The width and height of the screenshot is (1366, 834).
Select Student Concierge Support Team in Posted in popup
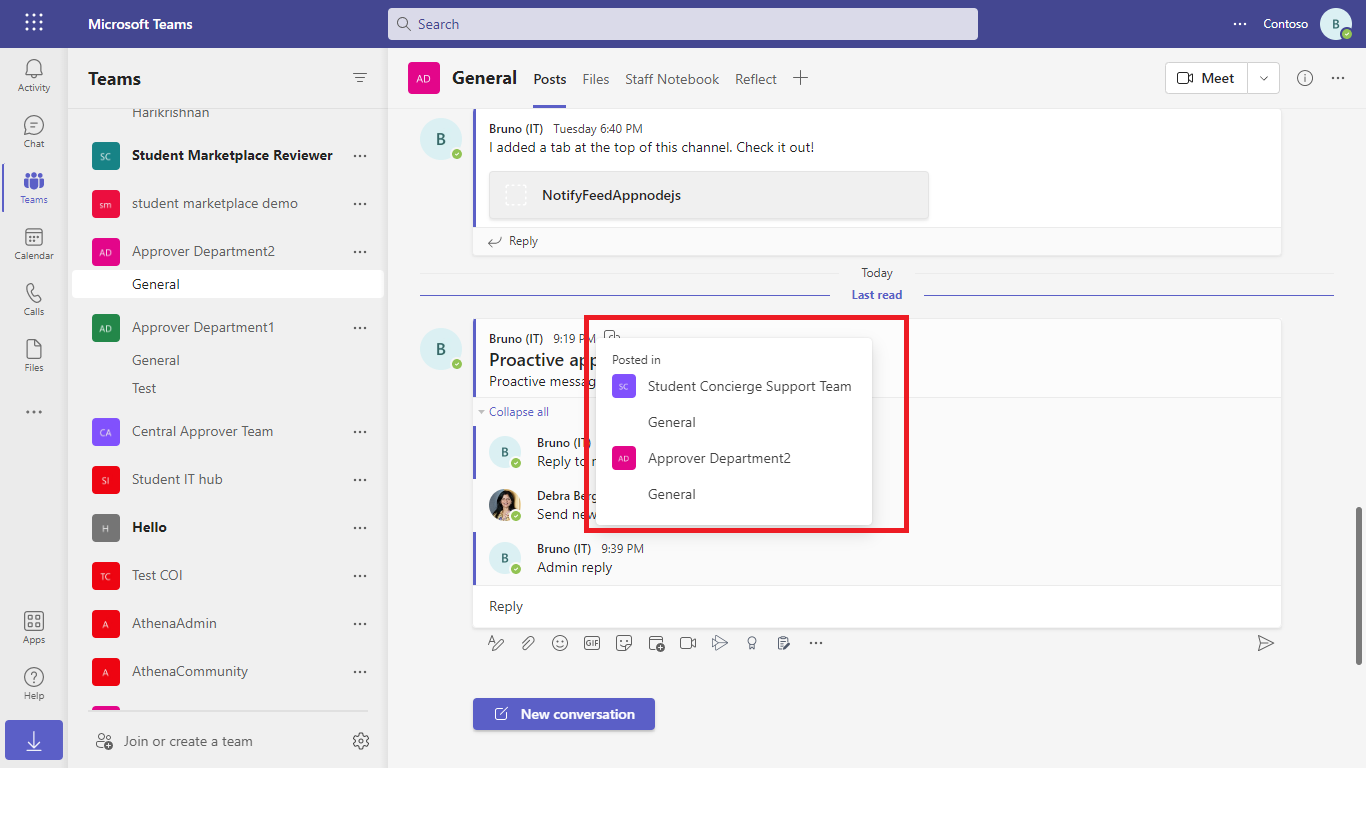tap(732, 386)
